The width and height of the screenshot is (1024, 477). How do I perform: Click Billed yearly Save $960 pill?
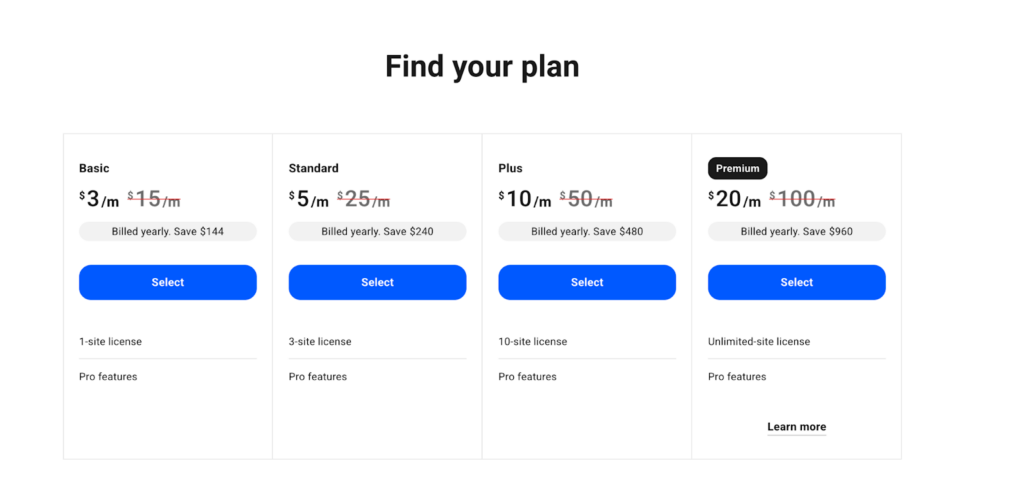click(797, 231)
